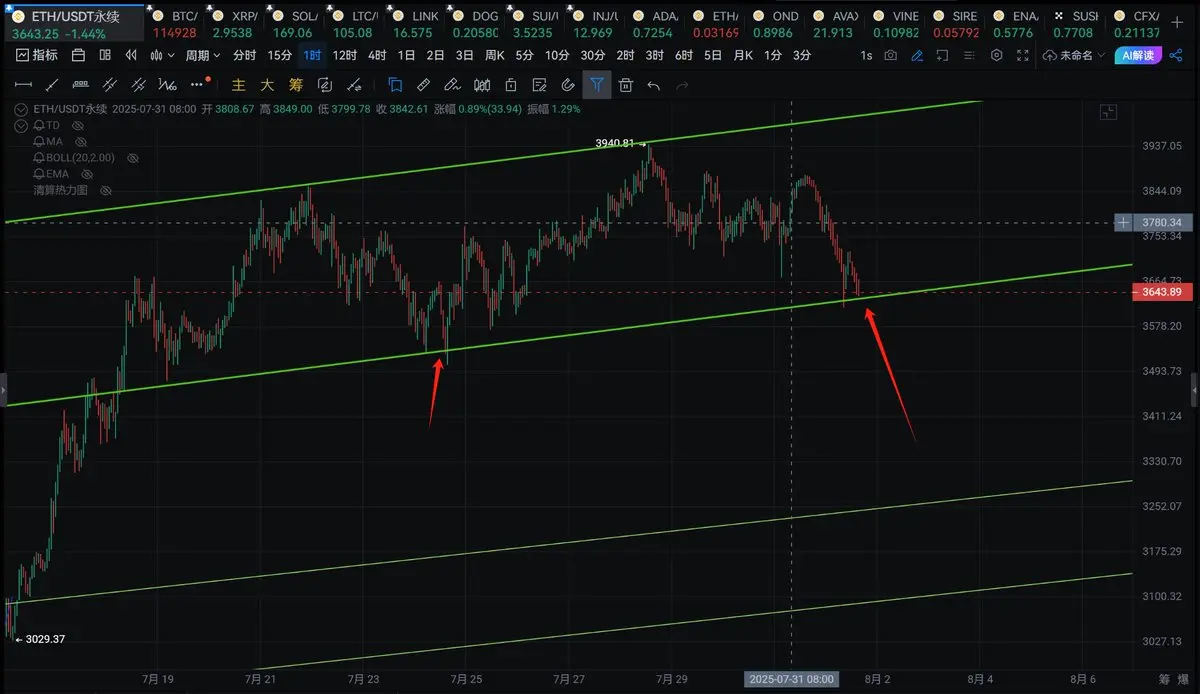Viewport: 1200px width, 694px height.
Task: Open chart settings hexagon icon
Action: (996, 56)
